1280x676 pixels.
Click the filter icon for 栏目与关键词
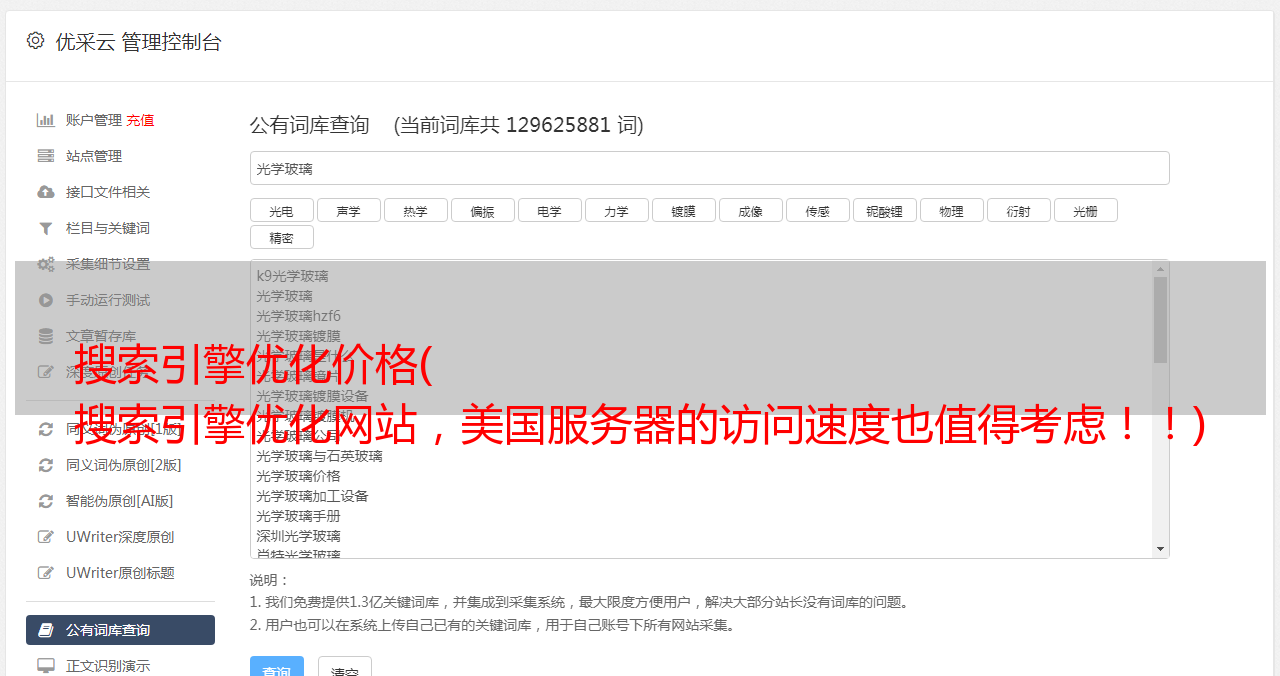pyautogui.click(x=46, y=228)
